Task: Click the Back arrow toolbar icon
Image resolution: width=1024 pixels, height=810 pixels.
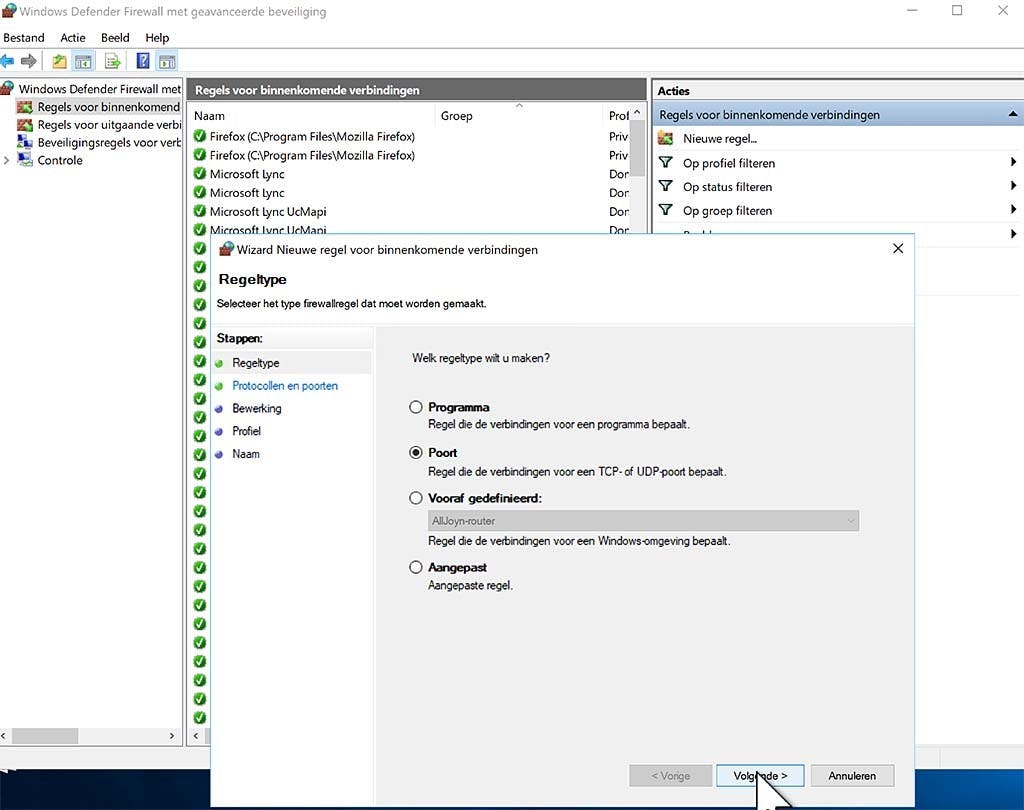Action: tap(7, 61)
